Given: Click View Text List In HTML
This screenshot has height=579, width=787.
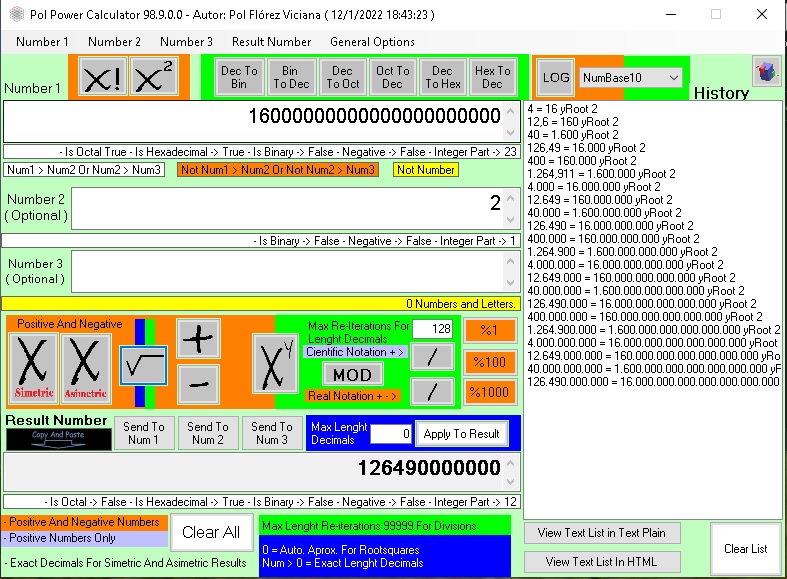Looking at the screenshot, I should point(602,562).
